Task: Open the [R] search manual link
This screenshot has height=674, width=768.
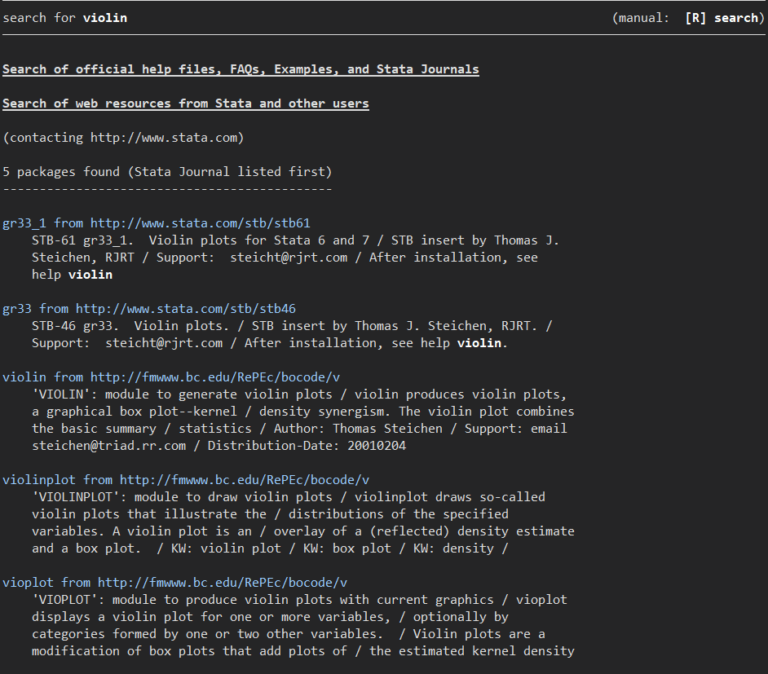Action: pyautogui.click(x=722, y=18)
